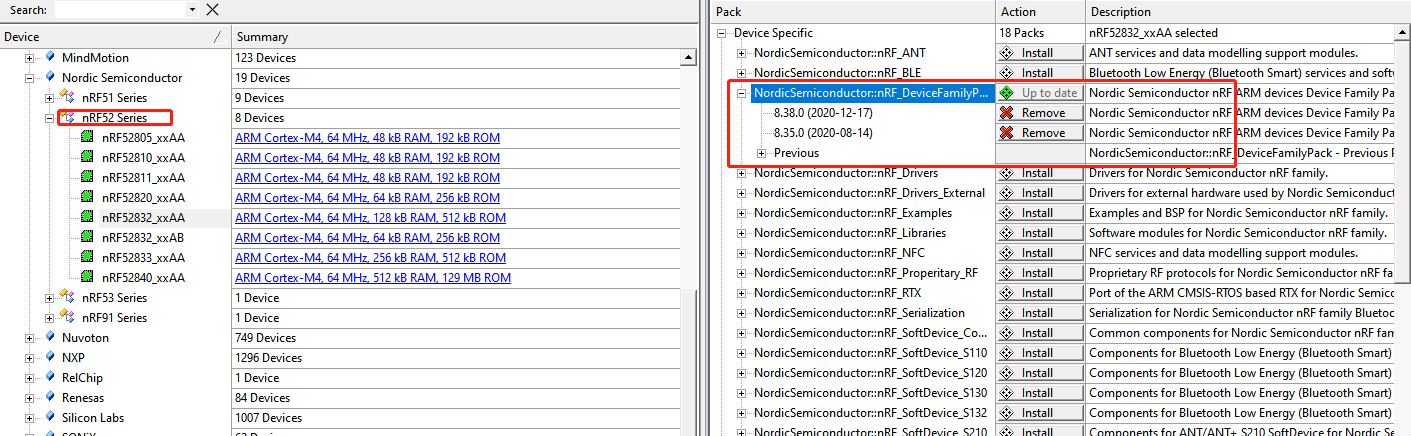
Task: Expand the nRF53 Series node
Action: (x=50, y=298)
